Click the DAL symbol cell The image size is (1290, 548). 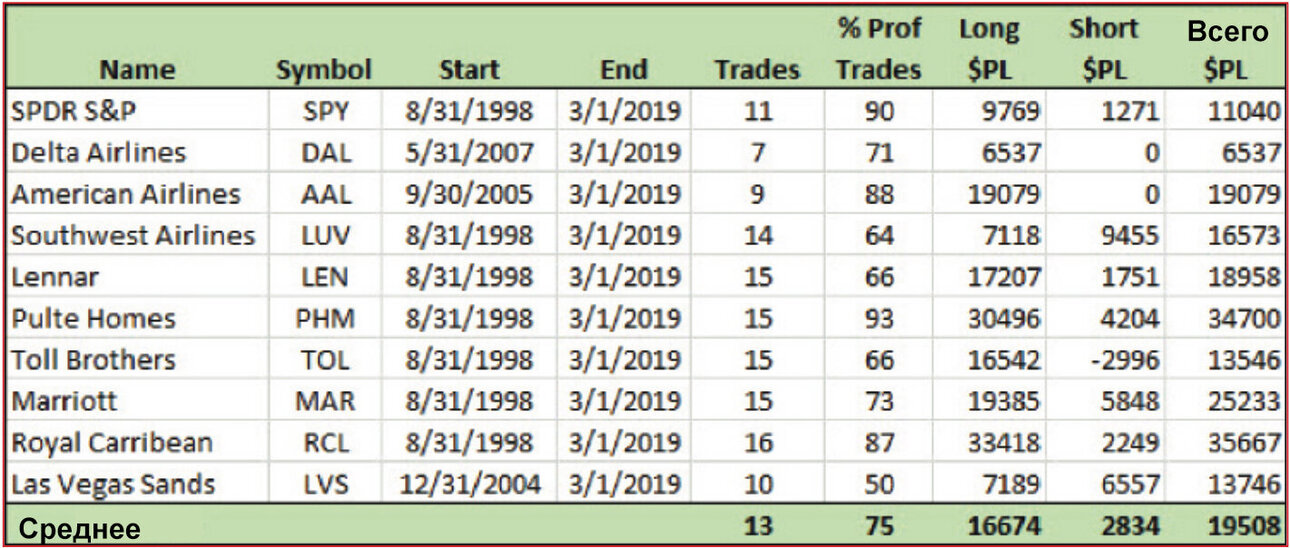click(326, 153)
